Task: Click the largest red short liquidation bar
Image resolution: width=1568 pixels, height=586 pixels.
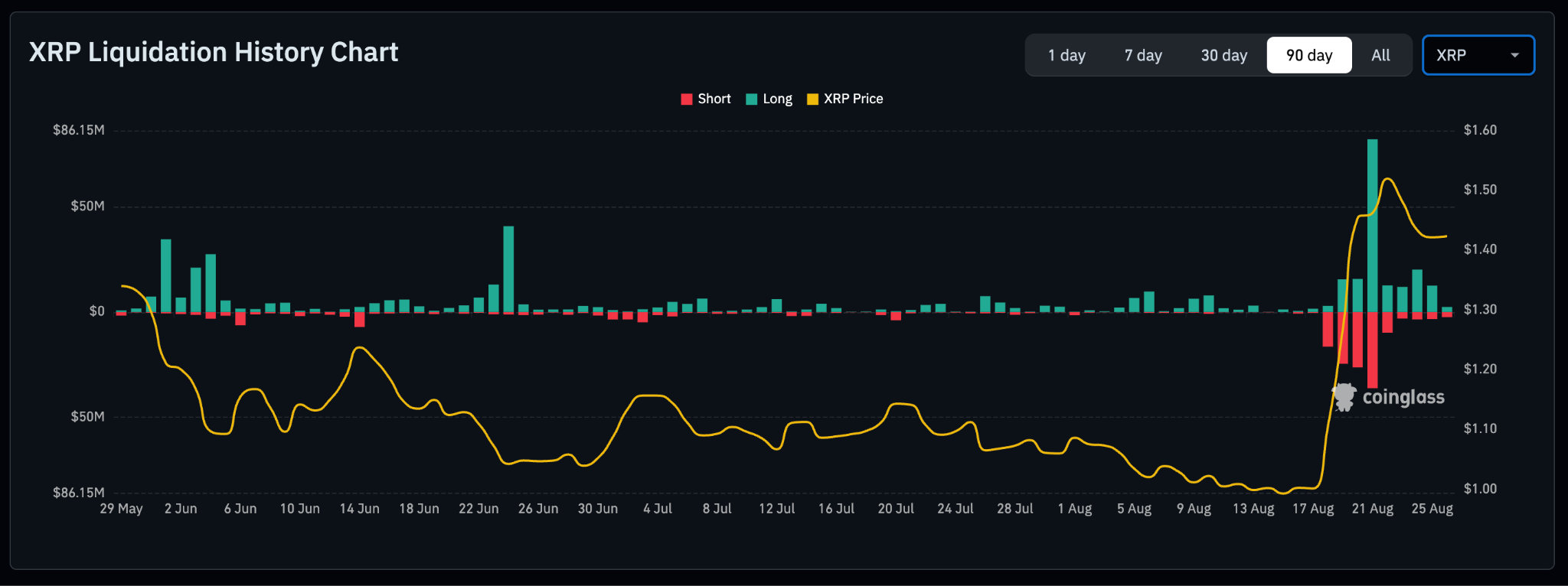Action: [x=1372, y=350]
